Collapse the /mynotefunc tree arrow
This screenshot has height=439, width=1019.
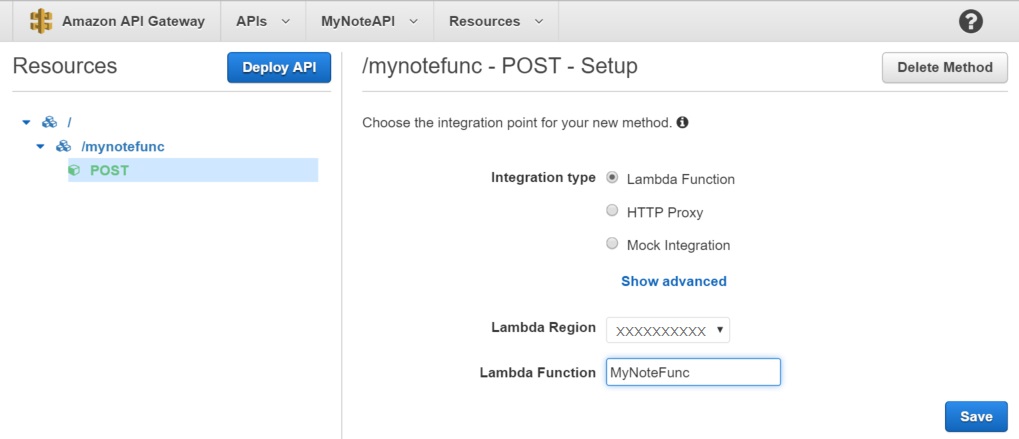[41, 147]
